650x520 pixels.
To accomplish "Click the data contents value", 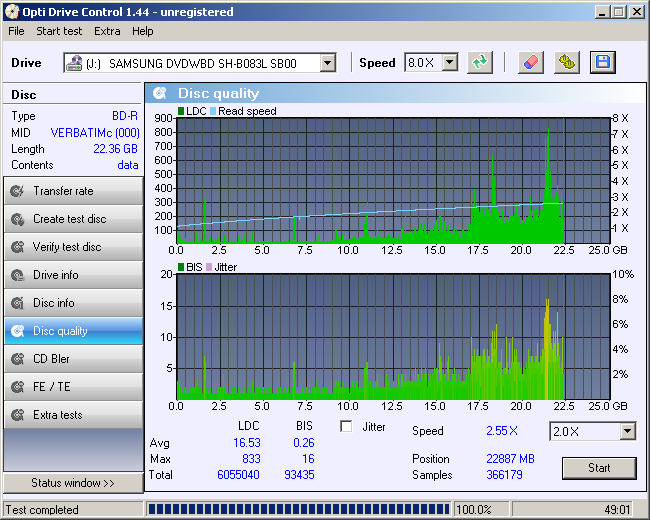I will (x=128, y=165).
